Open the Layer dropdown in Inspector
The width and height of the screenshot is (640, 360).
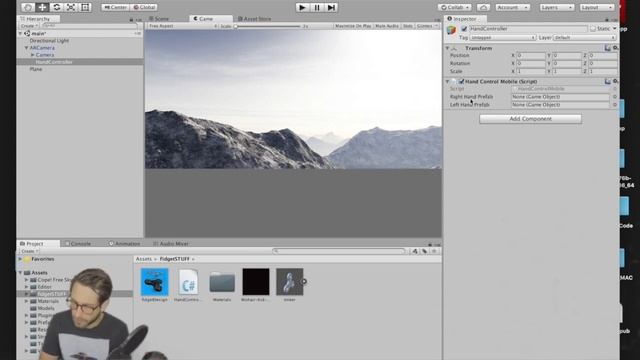click(584, 38)
